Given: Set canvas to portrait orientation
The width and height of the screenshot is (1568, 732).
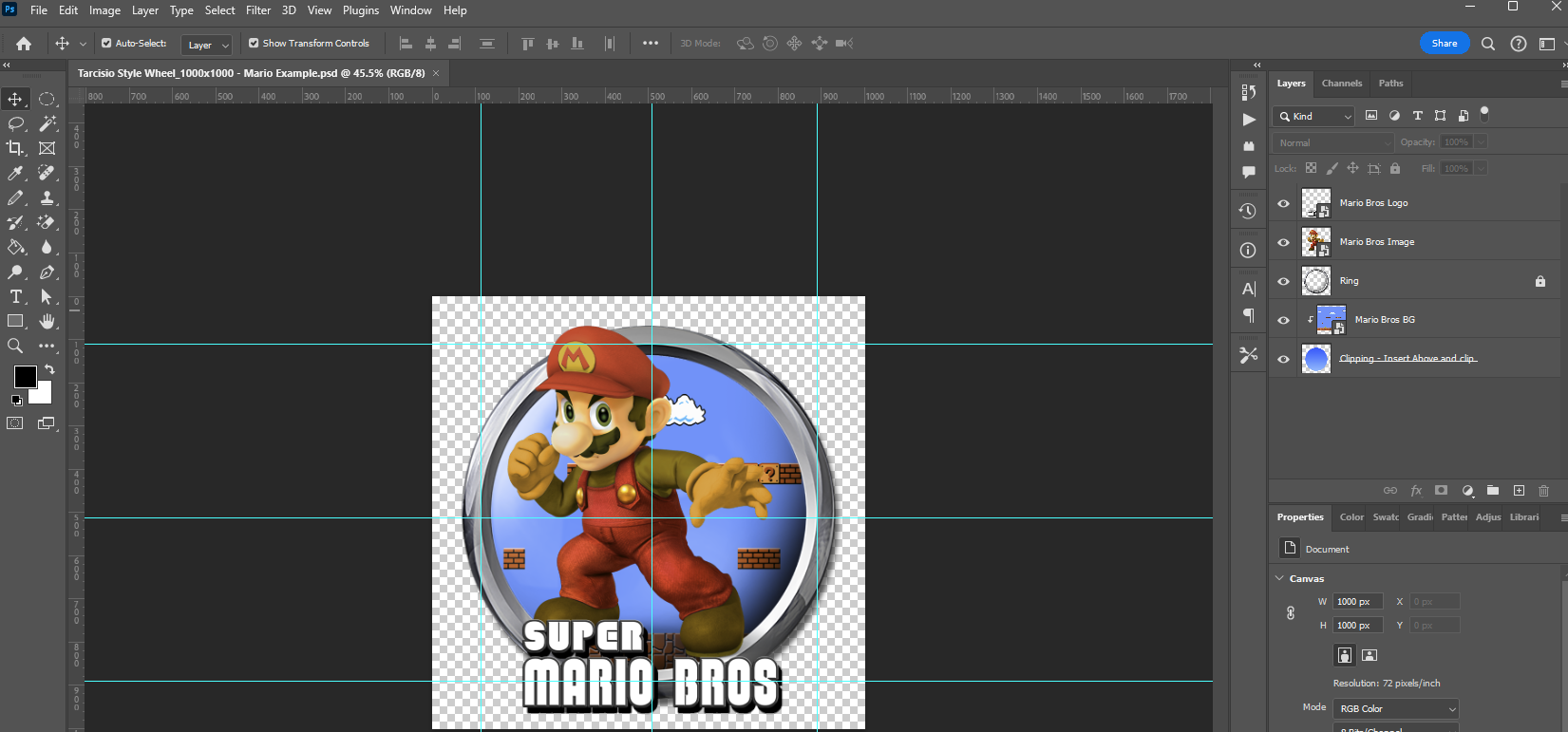Looking at the screenshot, I should tap(1345, 655).
